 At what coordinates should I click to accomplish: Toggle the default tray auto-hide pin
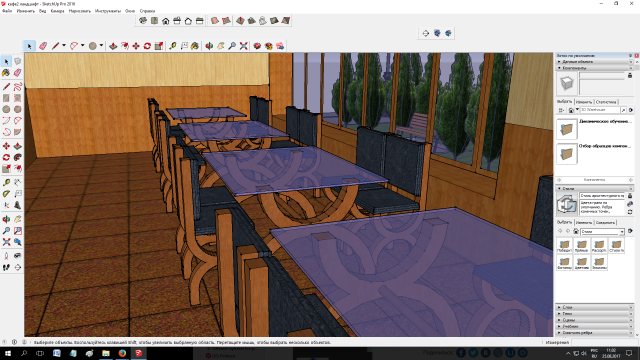tap(631, 56)
